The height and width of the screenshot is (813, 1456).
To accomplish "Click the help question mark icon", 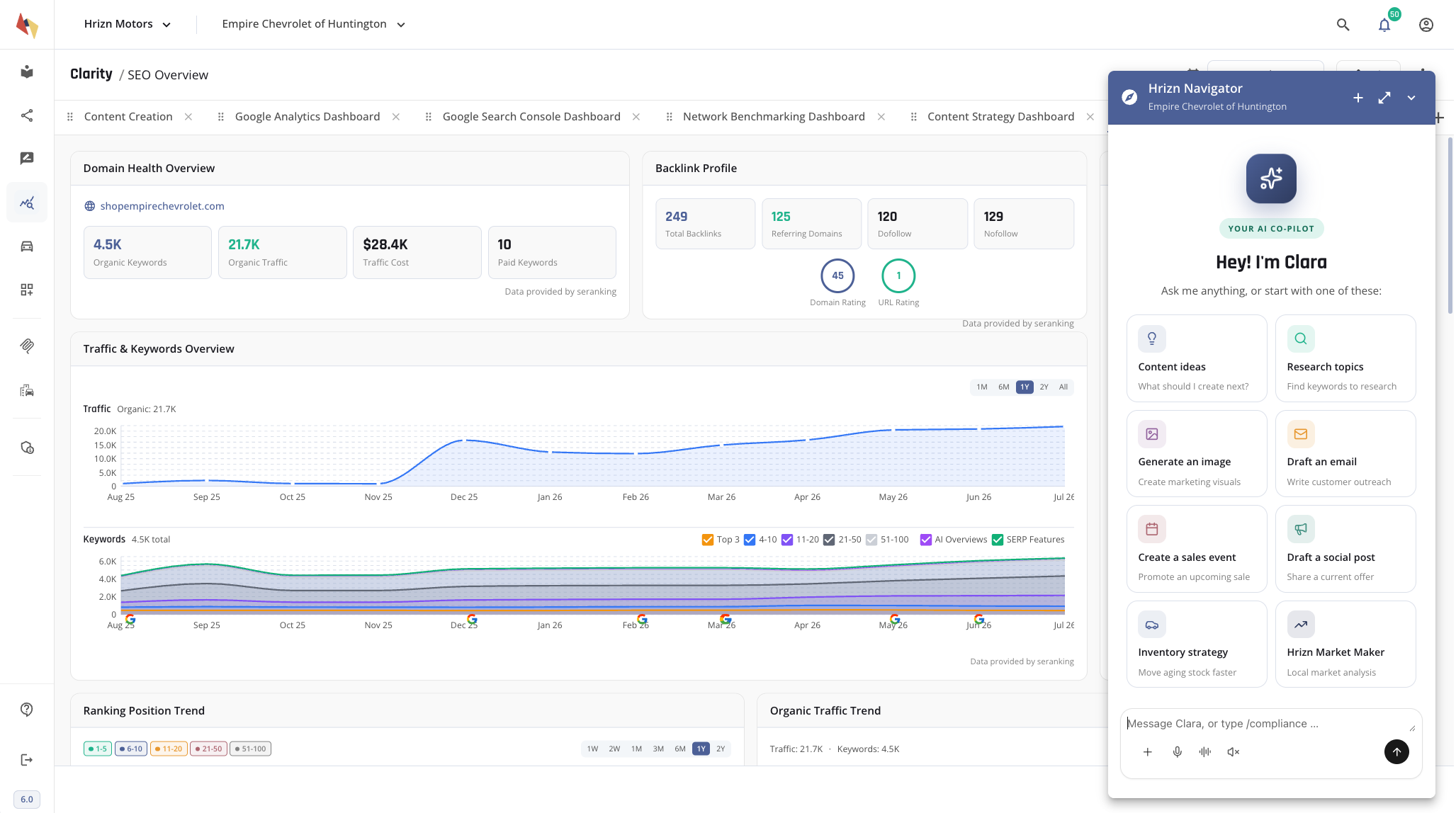I will tap(27, 710).
